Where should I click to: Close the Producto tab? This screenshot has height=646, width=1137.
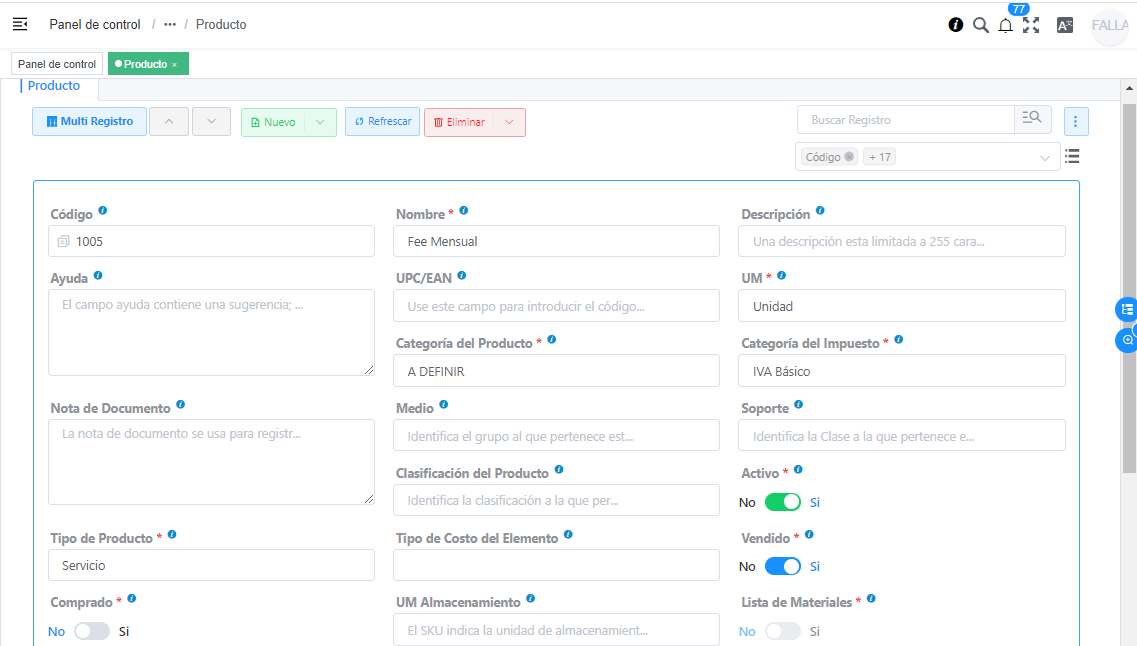coord(175,65)
